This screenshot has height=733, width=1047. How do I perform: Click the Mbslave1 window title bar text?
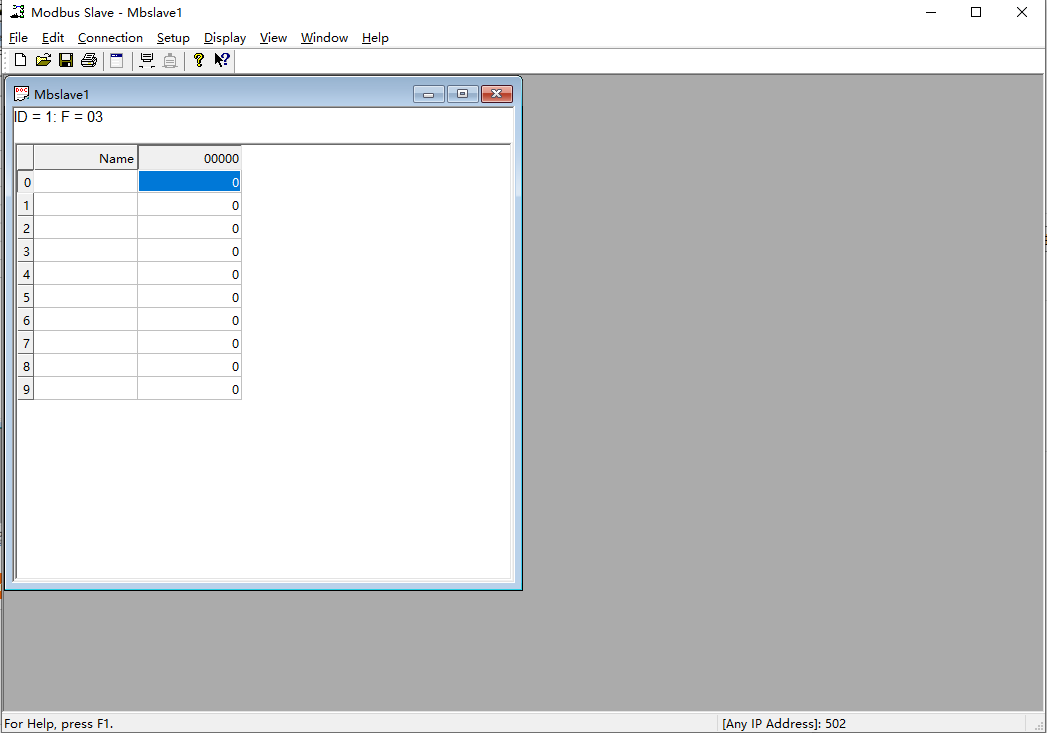click(x=61, y=94)
